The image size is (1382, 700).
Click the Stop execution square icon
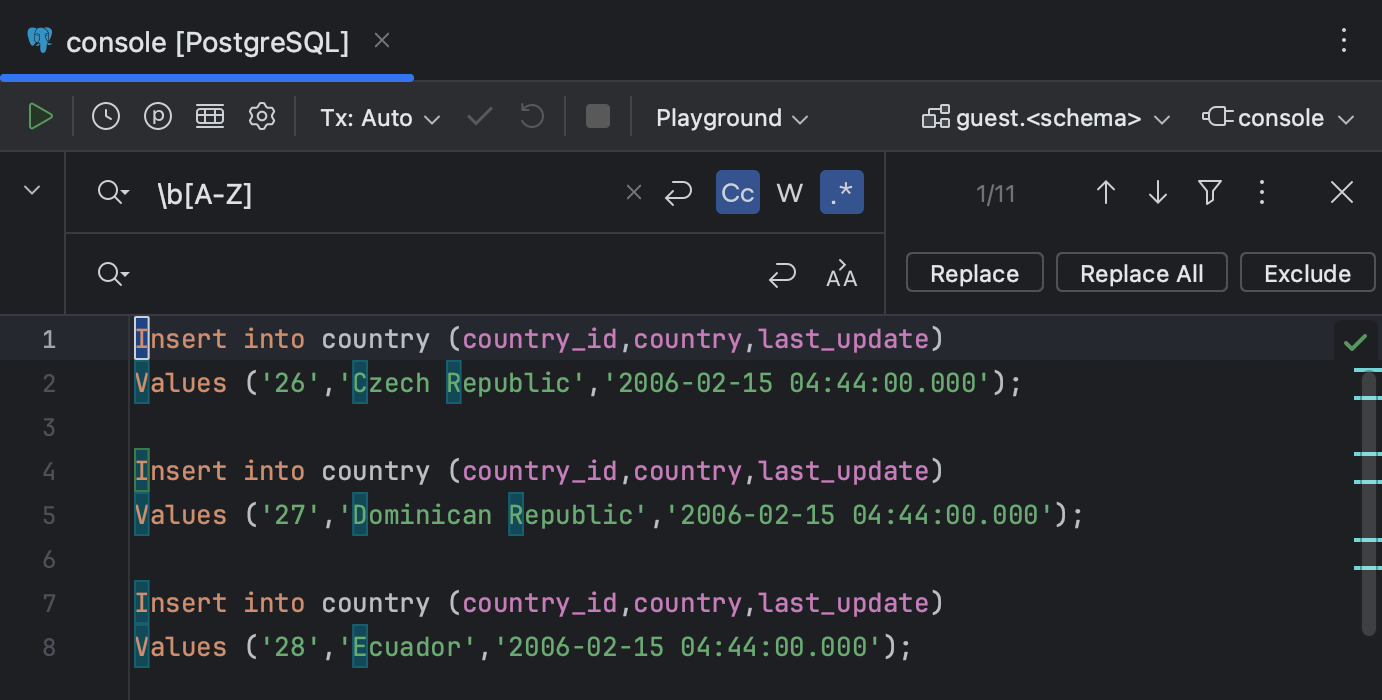[x=598, y=117]
